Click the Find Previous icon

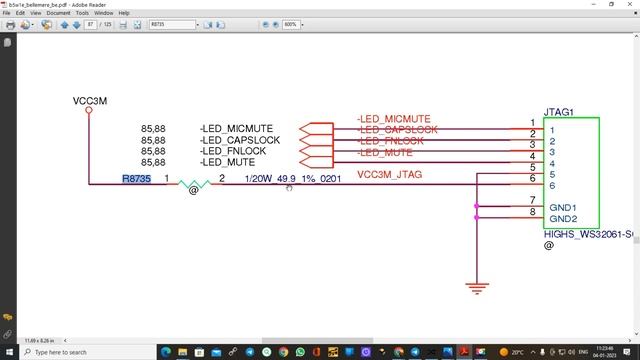pyautogui.click(x=208, y=25)
